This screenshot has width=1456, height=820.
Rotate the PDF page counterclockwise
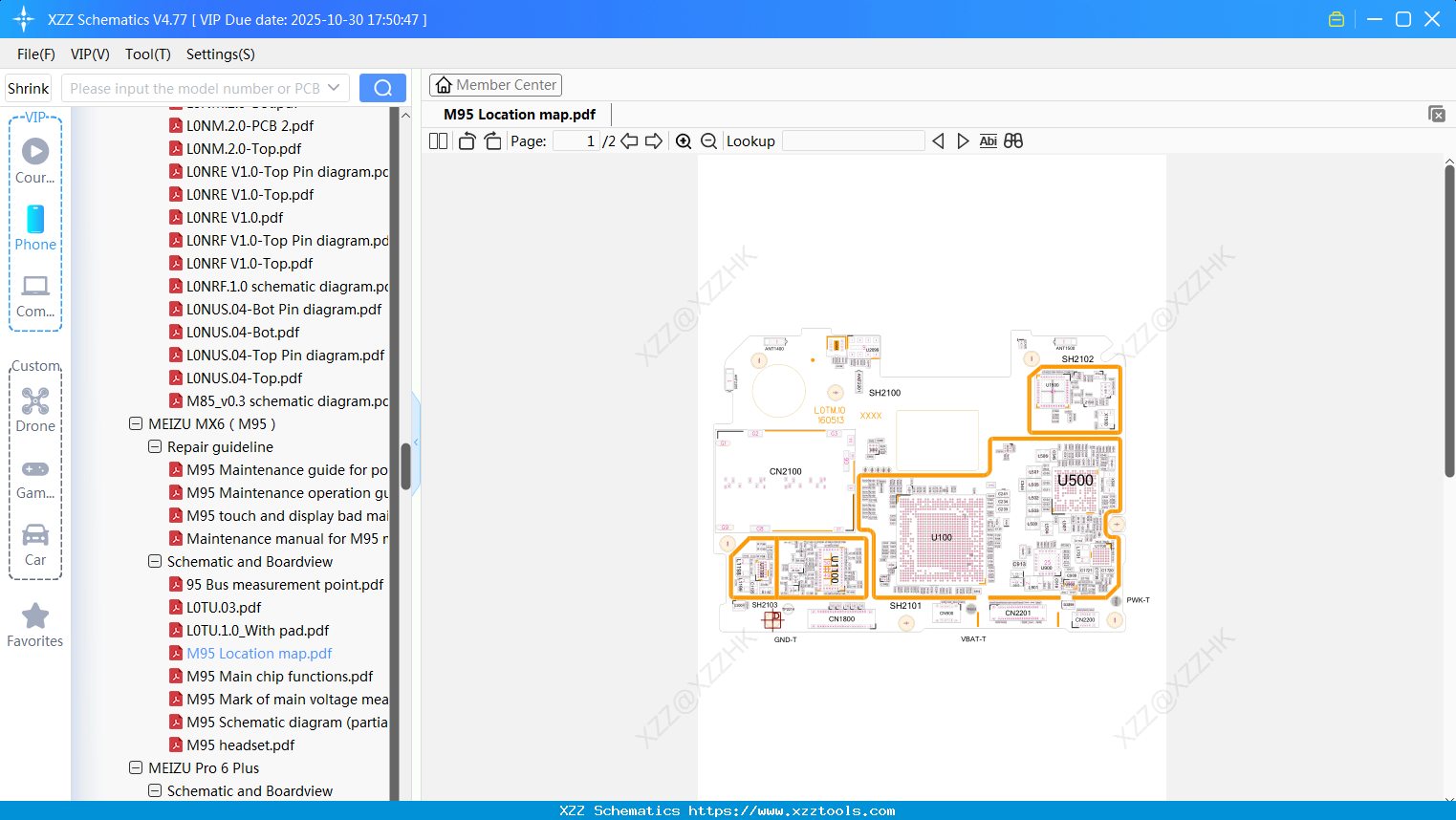tap(467, 140)
